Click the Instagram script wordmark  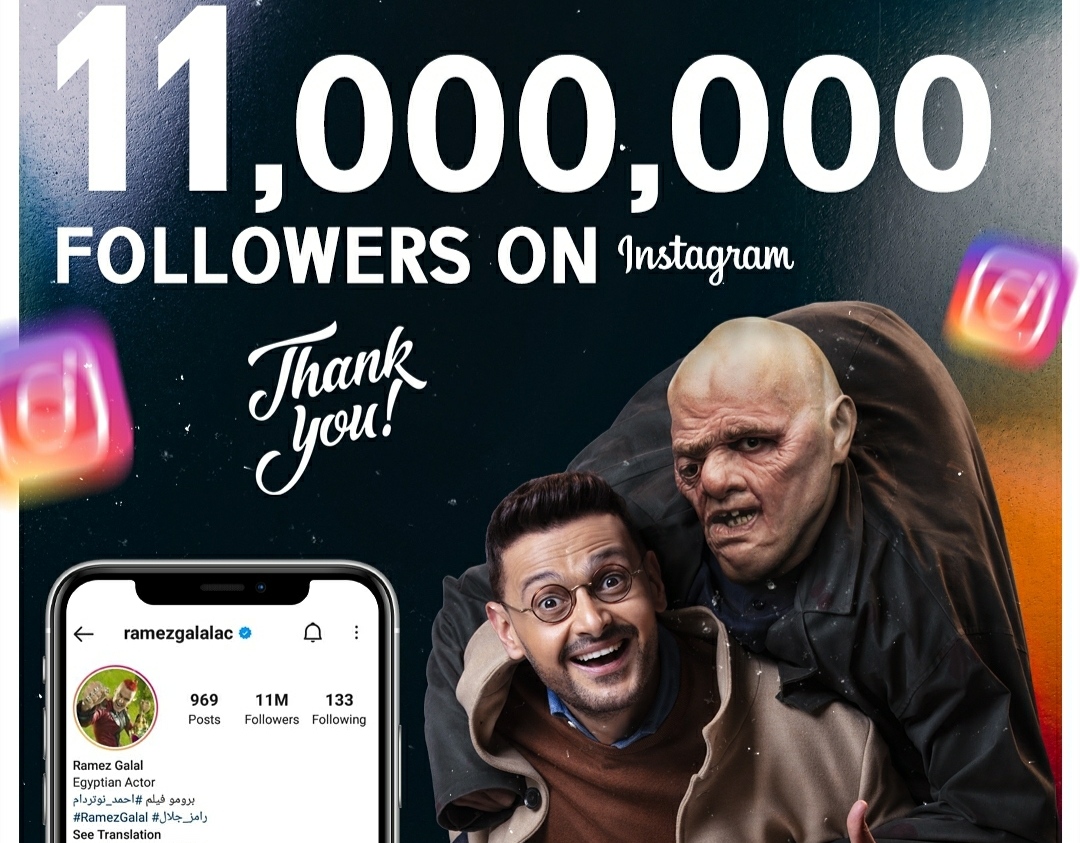[705, 257]
